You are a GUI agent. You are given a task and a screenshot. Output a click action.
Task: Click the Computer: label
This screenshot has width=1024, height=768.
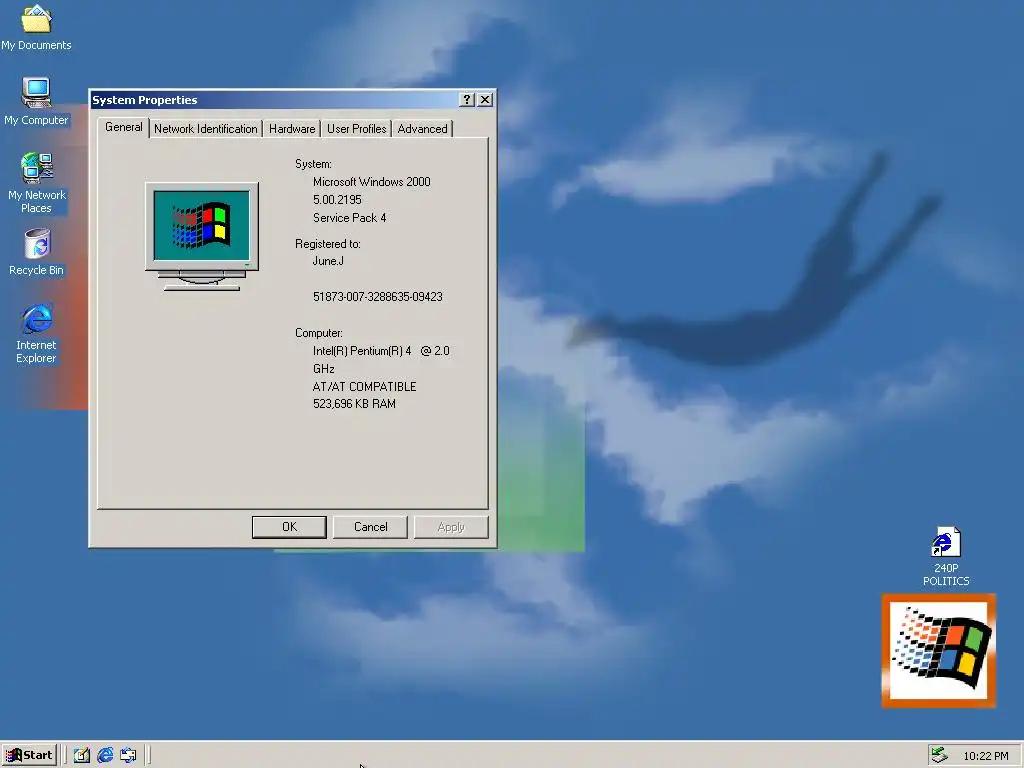(x=319, y=333)
